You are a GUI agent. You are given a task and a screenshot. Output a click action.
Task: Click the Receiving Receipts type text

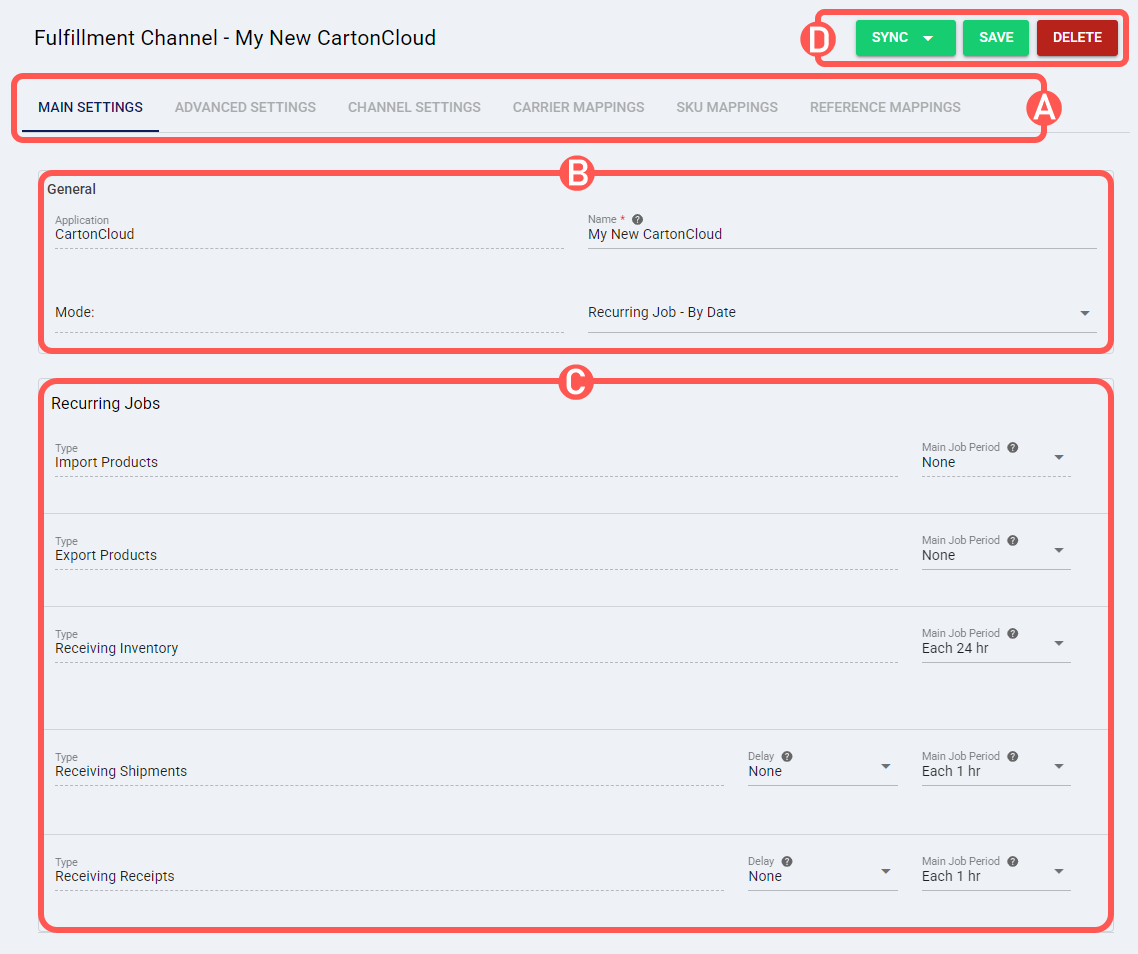coord(115,876)
